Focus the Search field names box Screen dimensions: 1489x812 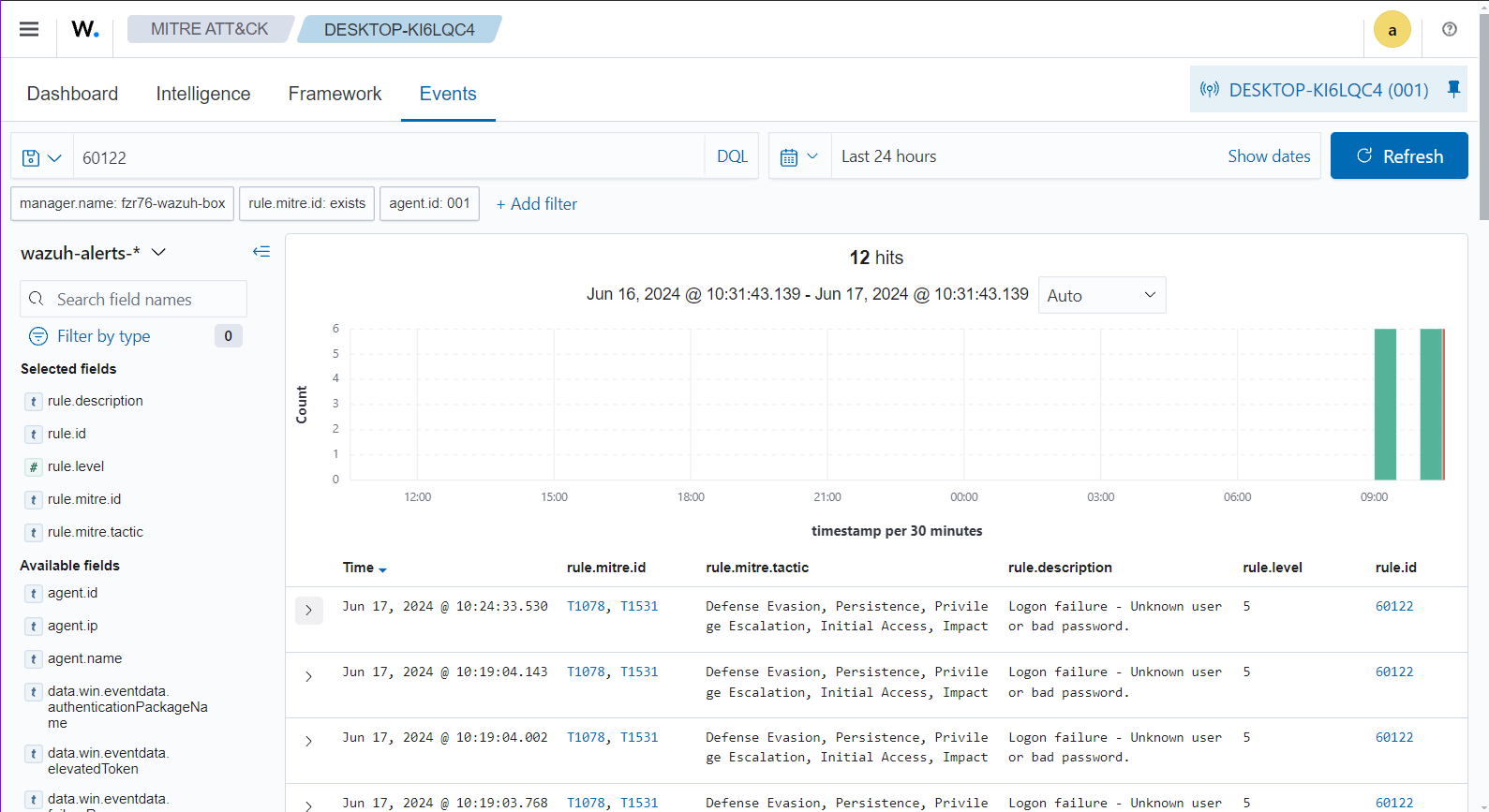click(133, 299)
